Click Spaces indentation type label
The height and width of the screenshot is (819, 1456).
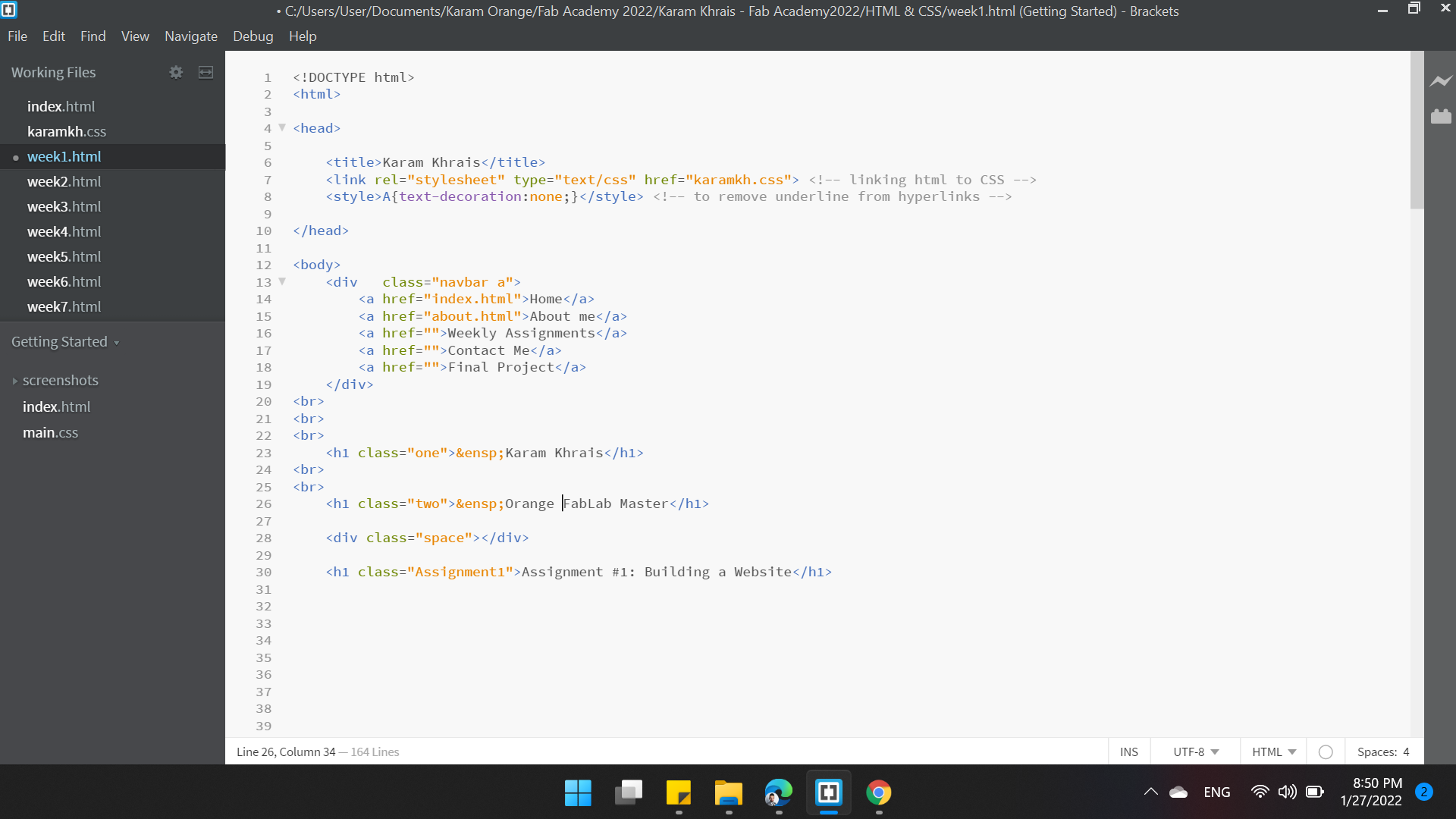[1377, 752]
